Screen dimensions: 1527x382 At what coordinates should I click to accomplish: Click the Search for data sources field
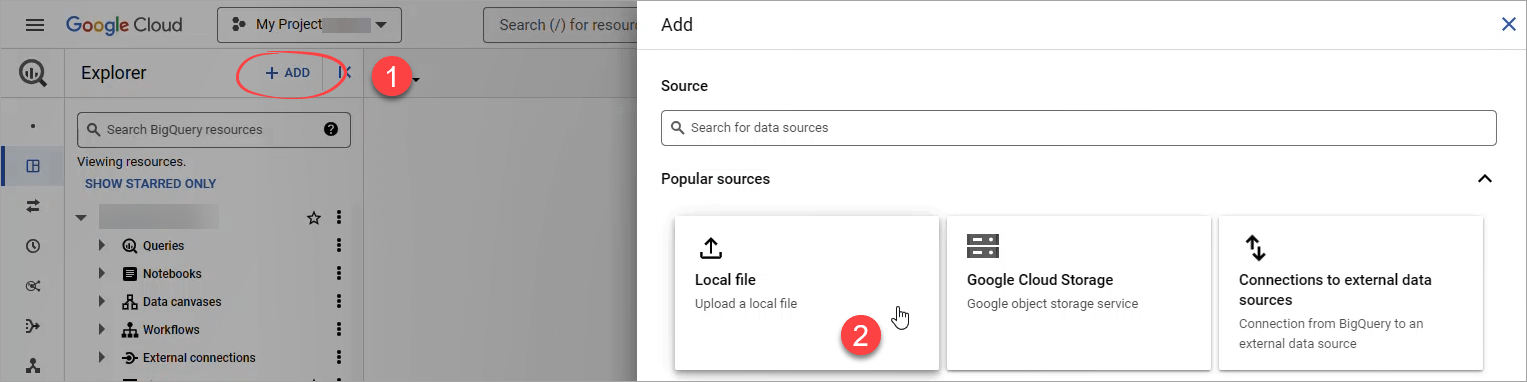click(x=1079, y=128)
